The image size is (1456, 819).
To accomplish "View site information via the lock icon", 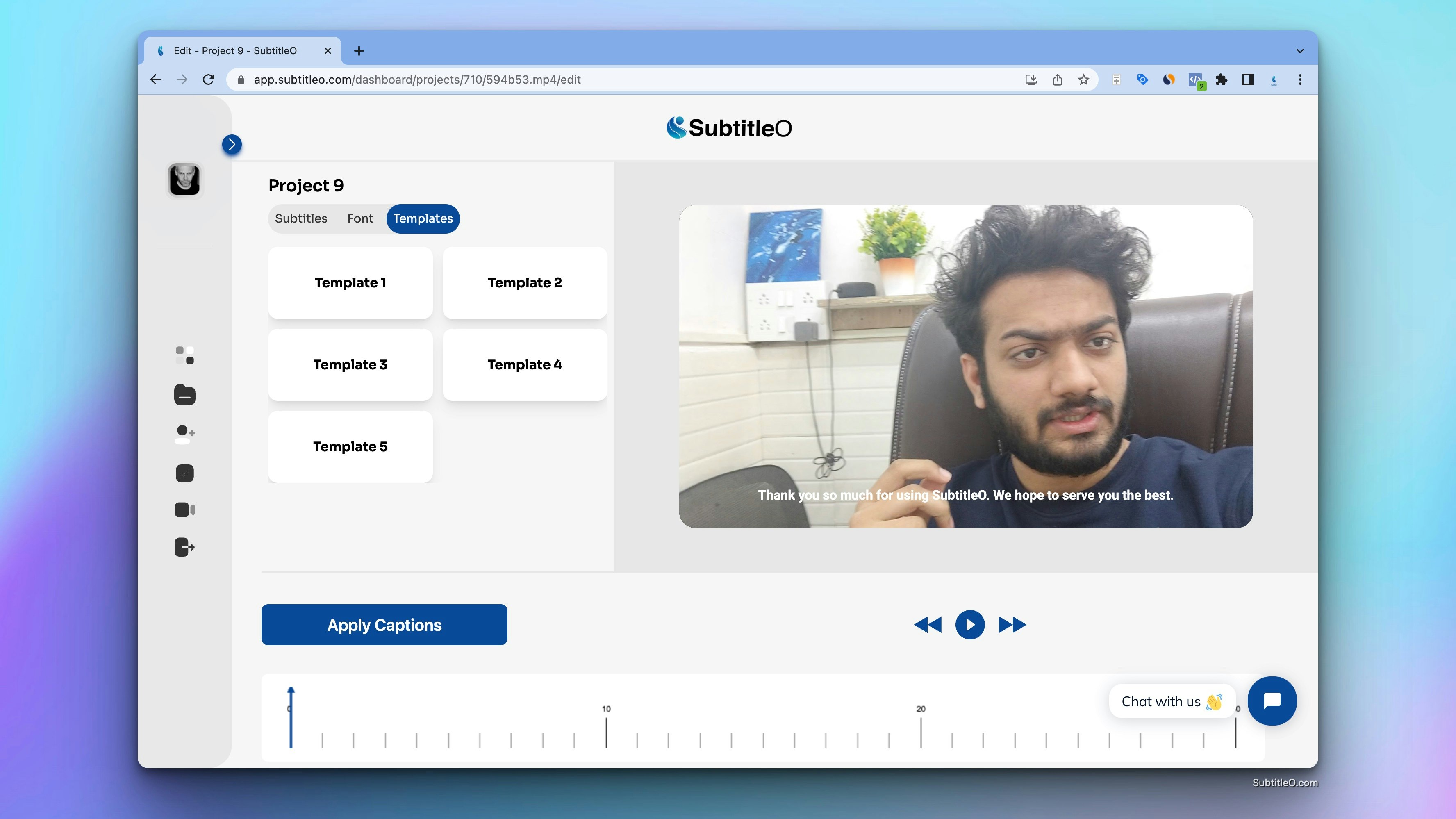I will [241, 80].
